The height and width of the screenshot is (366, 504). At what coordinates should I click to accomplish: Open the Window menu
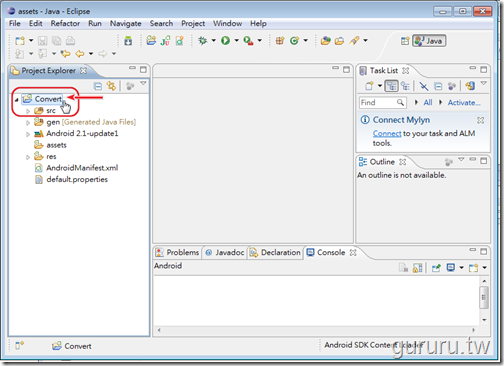tap(228, 23)
